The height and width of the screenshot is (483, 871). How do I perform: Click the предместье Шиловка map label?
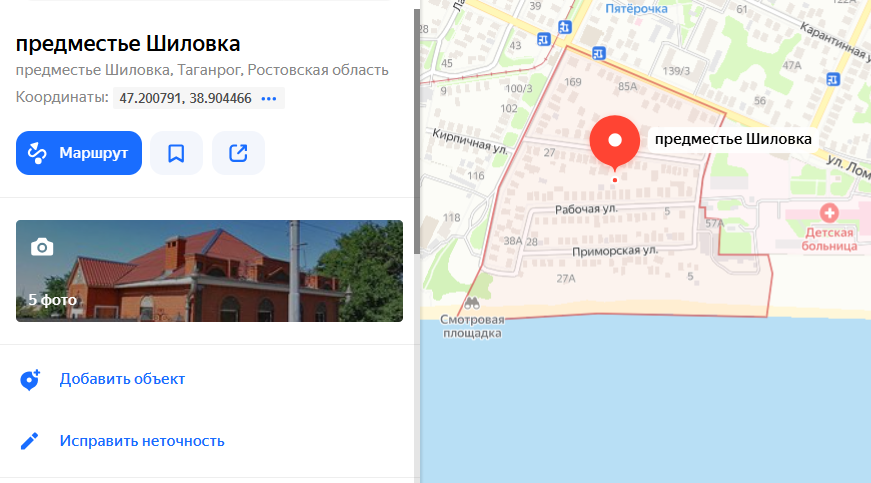pos(733,139)
